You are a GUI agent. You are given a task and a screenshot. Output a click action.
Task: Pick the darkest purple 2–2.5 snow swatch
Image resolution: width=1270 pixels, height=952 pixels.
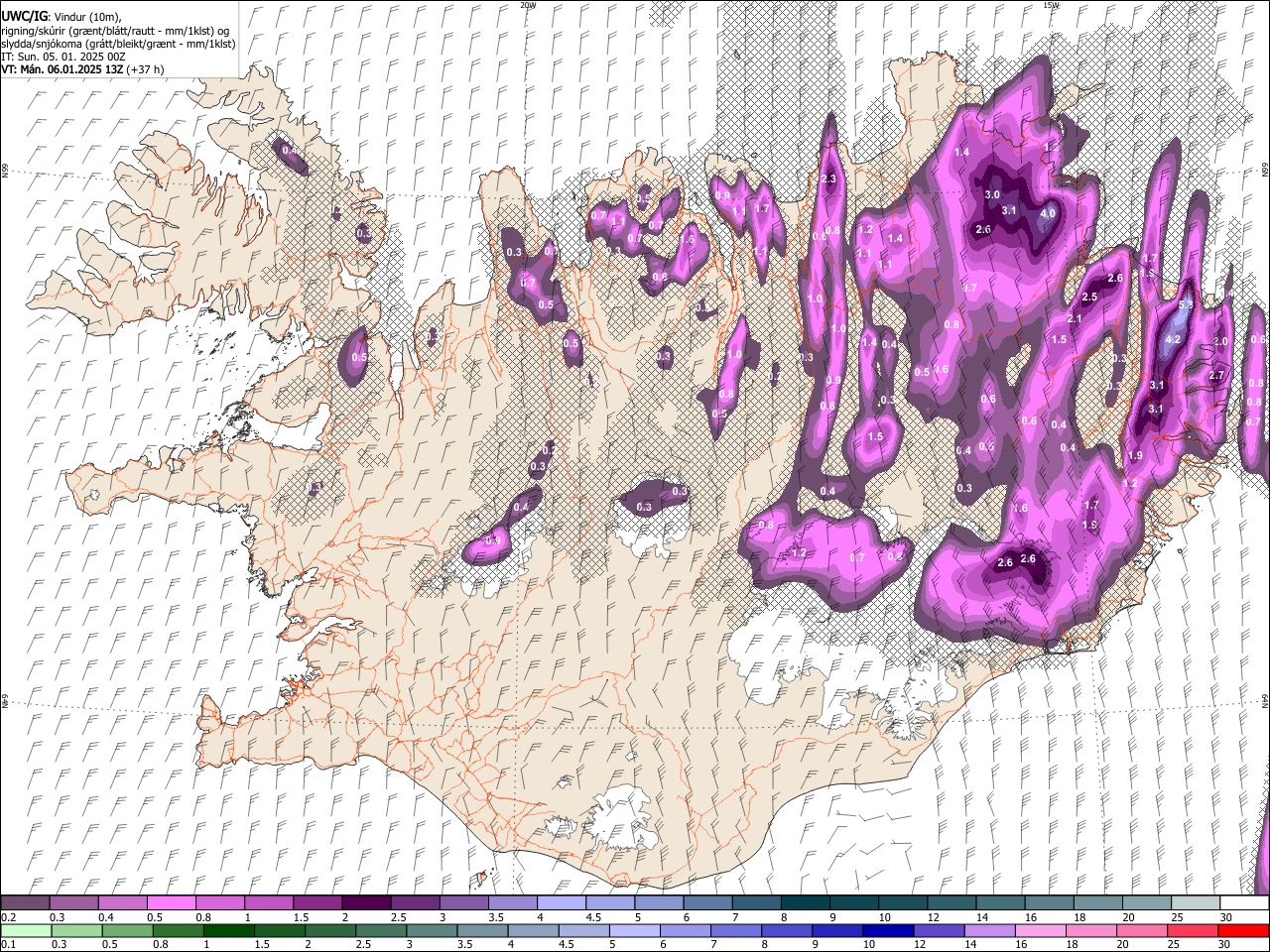point(365,903)
